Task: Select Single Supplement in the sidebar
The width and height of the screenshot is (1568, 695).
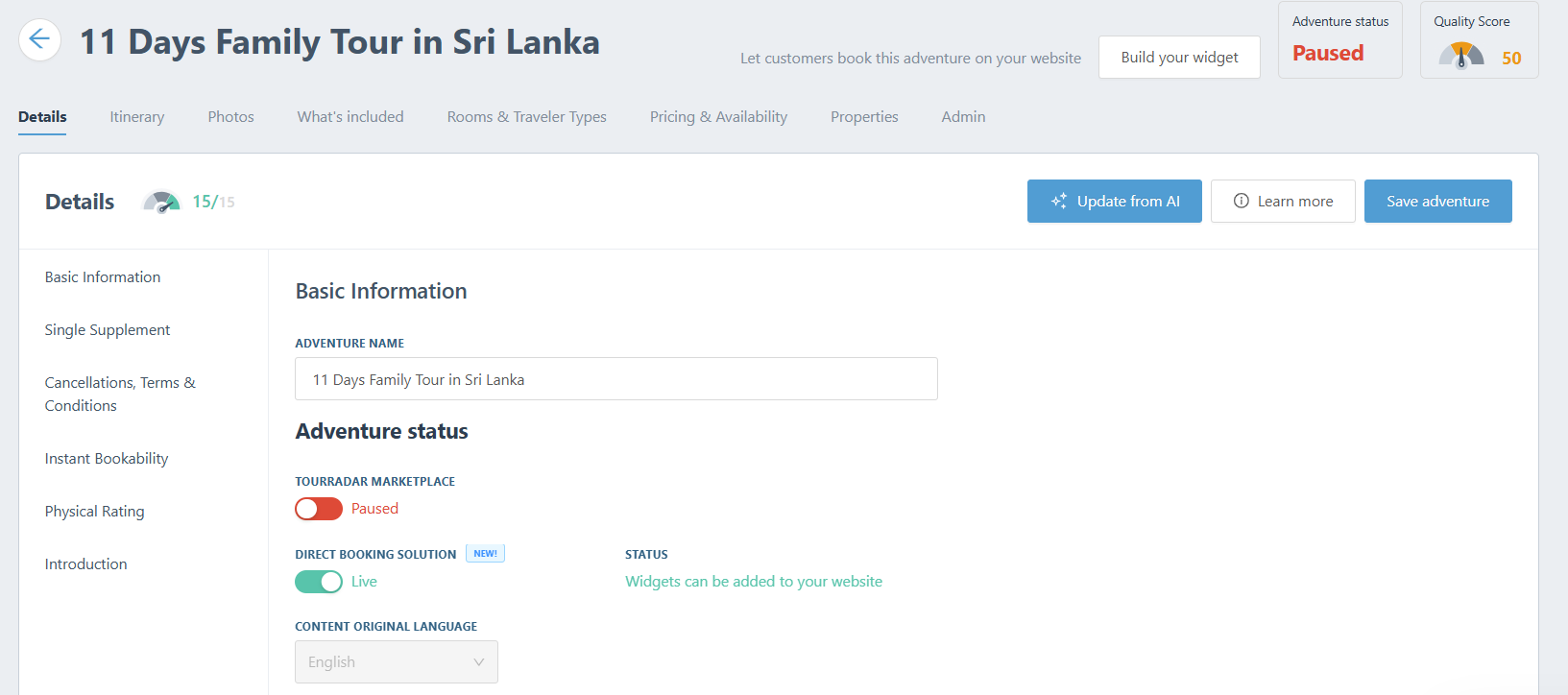Action: tap(108, 330)
